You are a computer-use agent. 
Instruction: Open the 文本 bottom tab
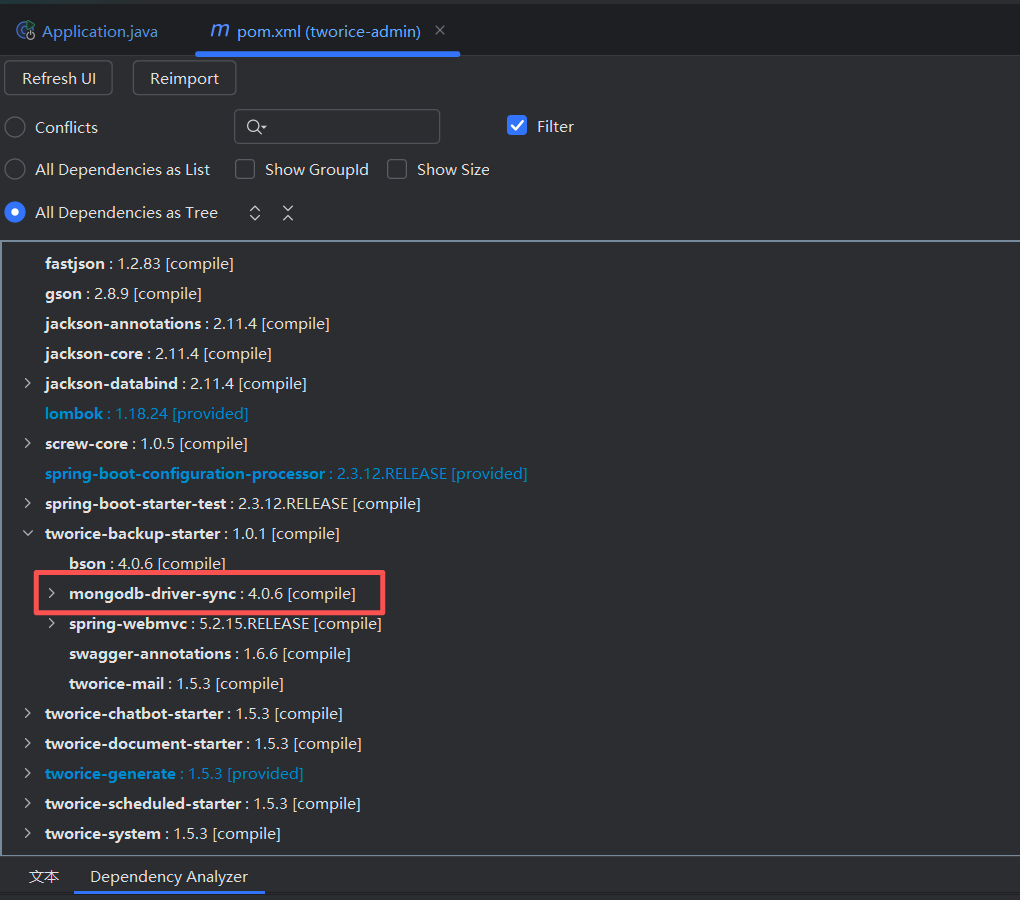(x=44, y=877)
